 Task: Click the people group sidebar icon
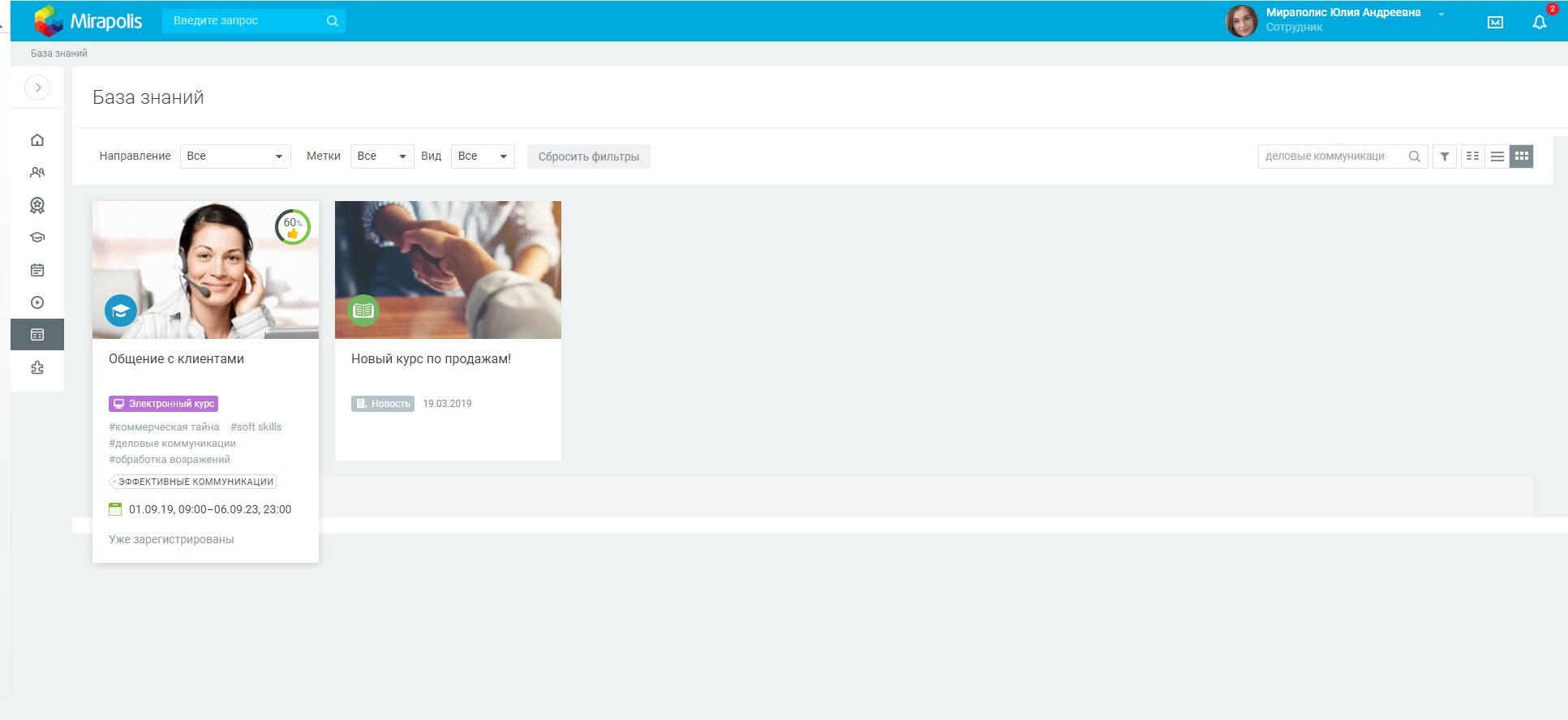[x=37, y=173]
